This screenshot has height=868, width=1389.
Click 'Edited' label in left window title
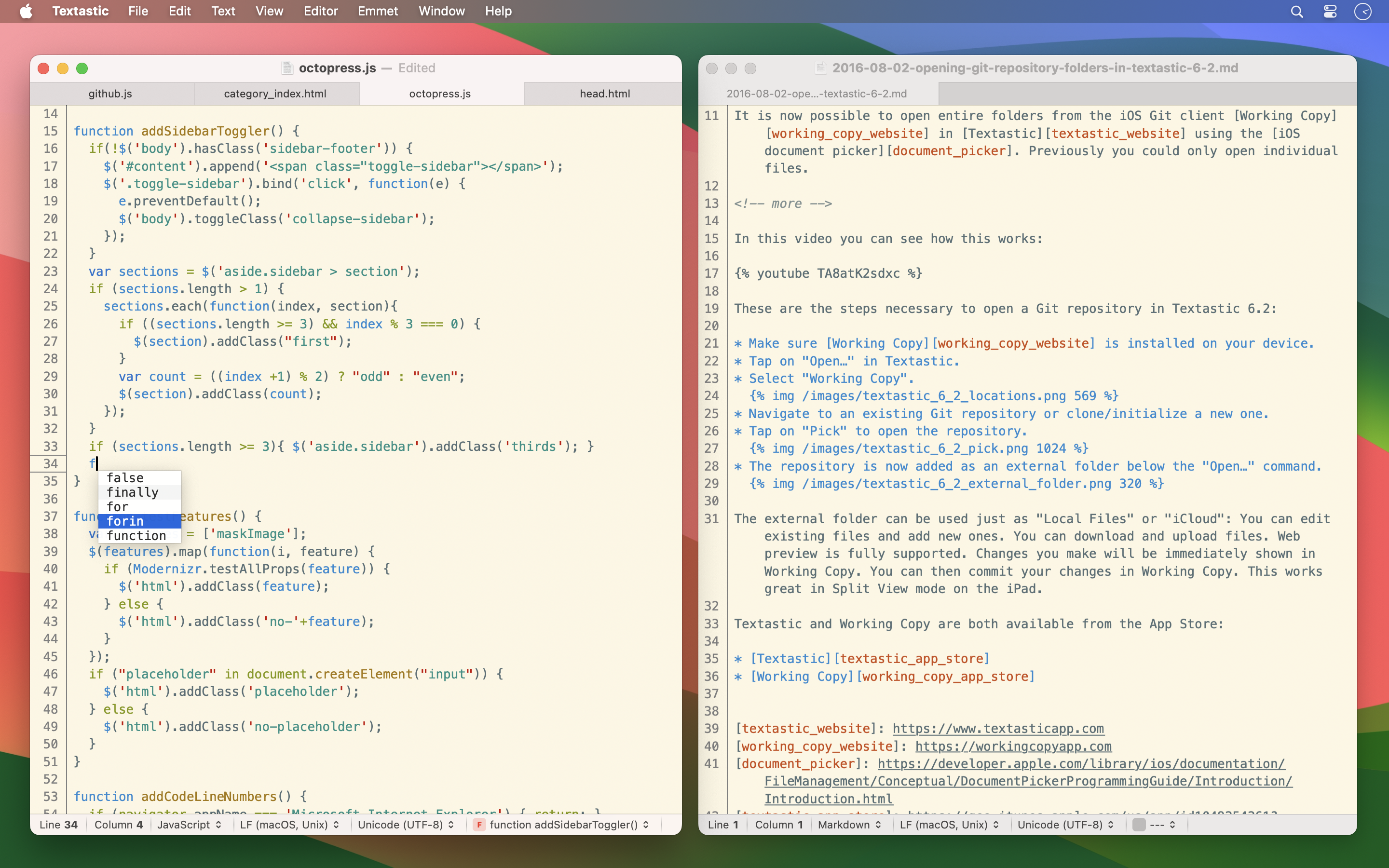pos(417,68)
